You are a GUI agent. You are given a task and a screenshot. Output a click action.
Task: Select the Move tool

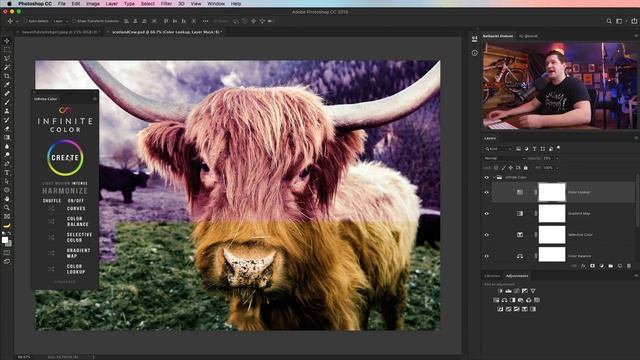point(7,41)
